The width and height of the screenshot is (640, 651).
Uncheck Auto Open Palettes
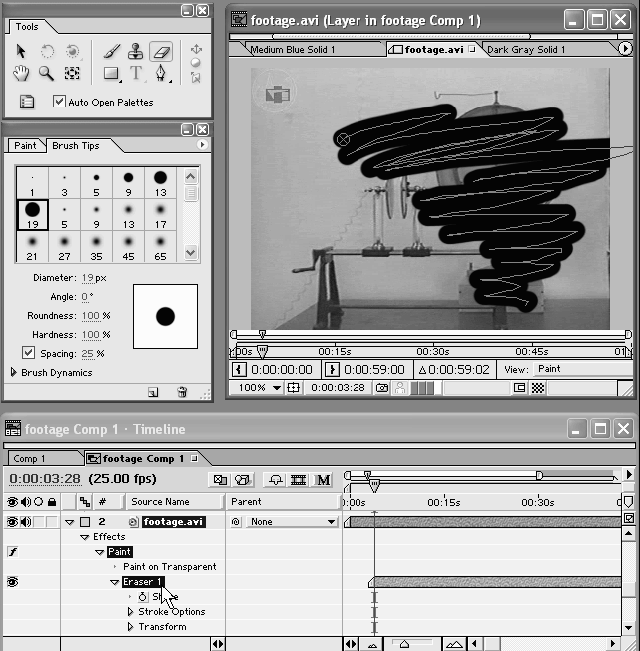(59, 102)
